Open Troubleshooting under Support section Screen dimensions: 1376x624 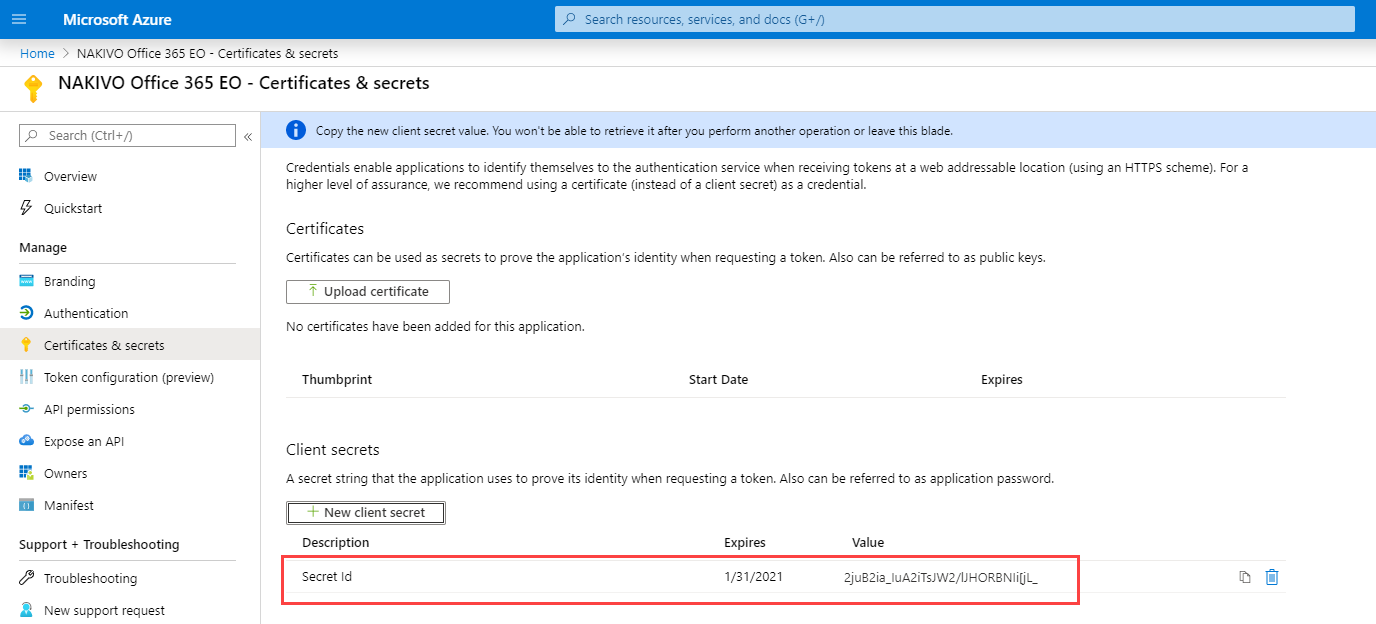click(90, 578)
